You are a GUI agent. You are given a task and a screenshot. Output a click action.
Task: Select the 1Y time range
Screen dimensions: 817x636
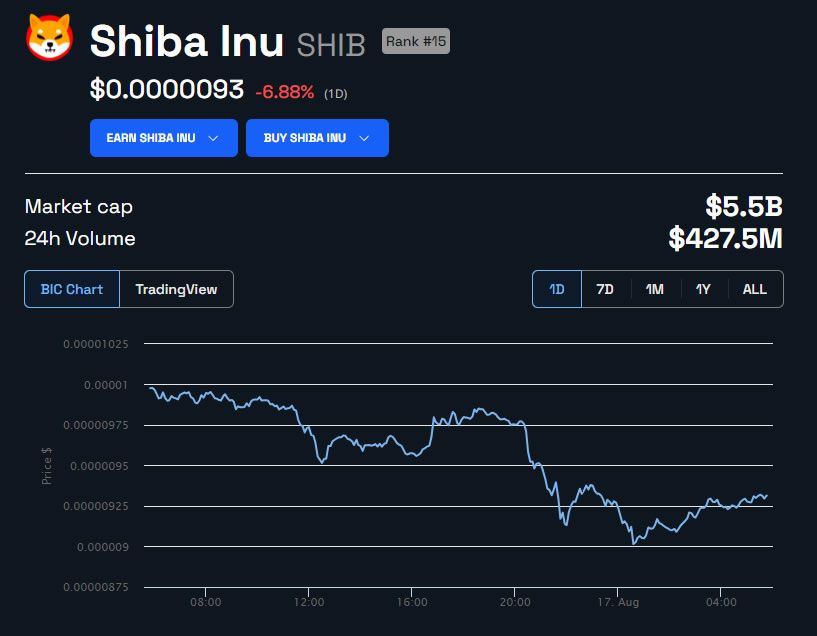703,289
